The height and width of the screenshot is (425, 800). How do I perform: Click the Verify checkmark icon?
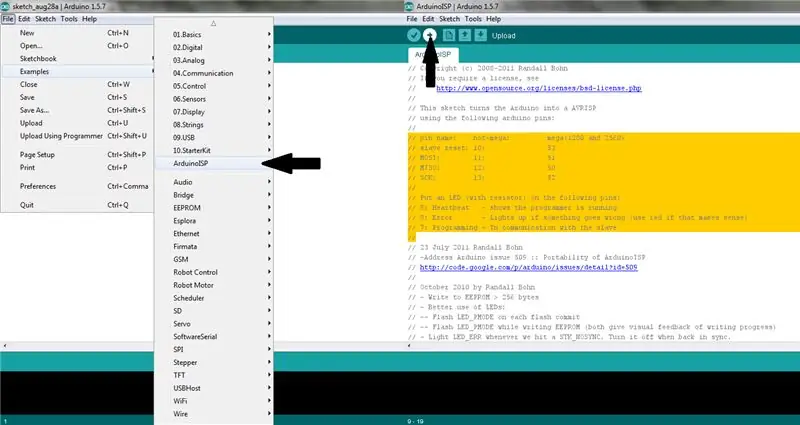tap(414, 35)
